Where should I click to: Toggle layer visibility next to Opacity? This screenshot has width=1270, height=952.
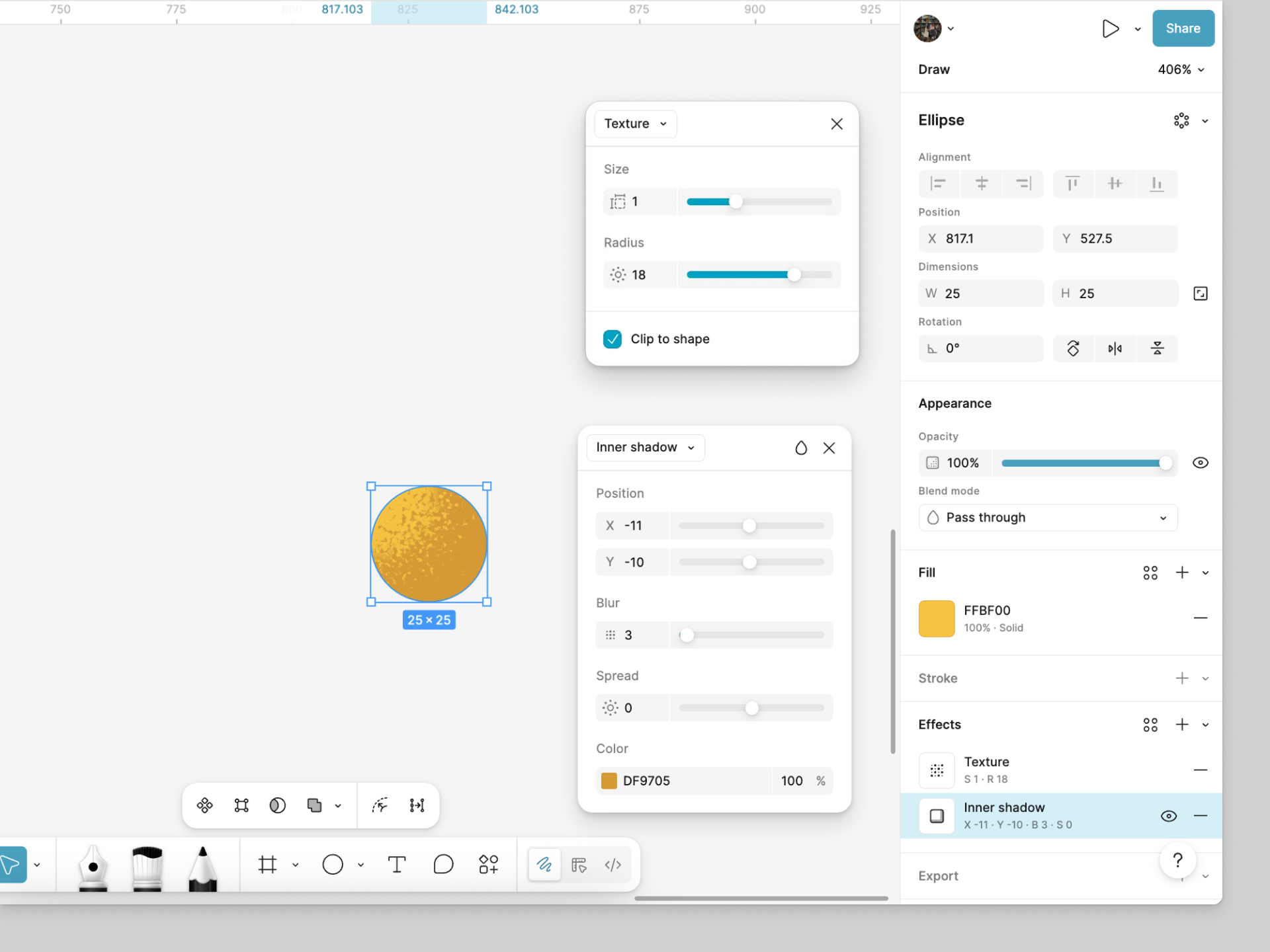tap(1200, 463)
